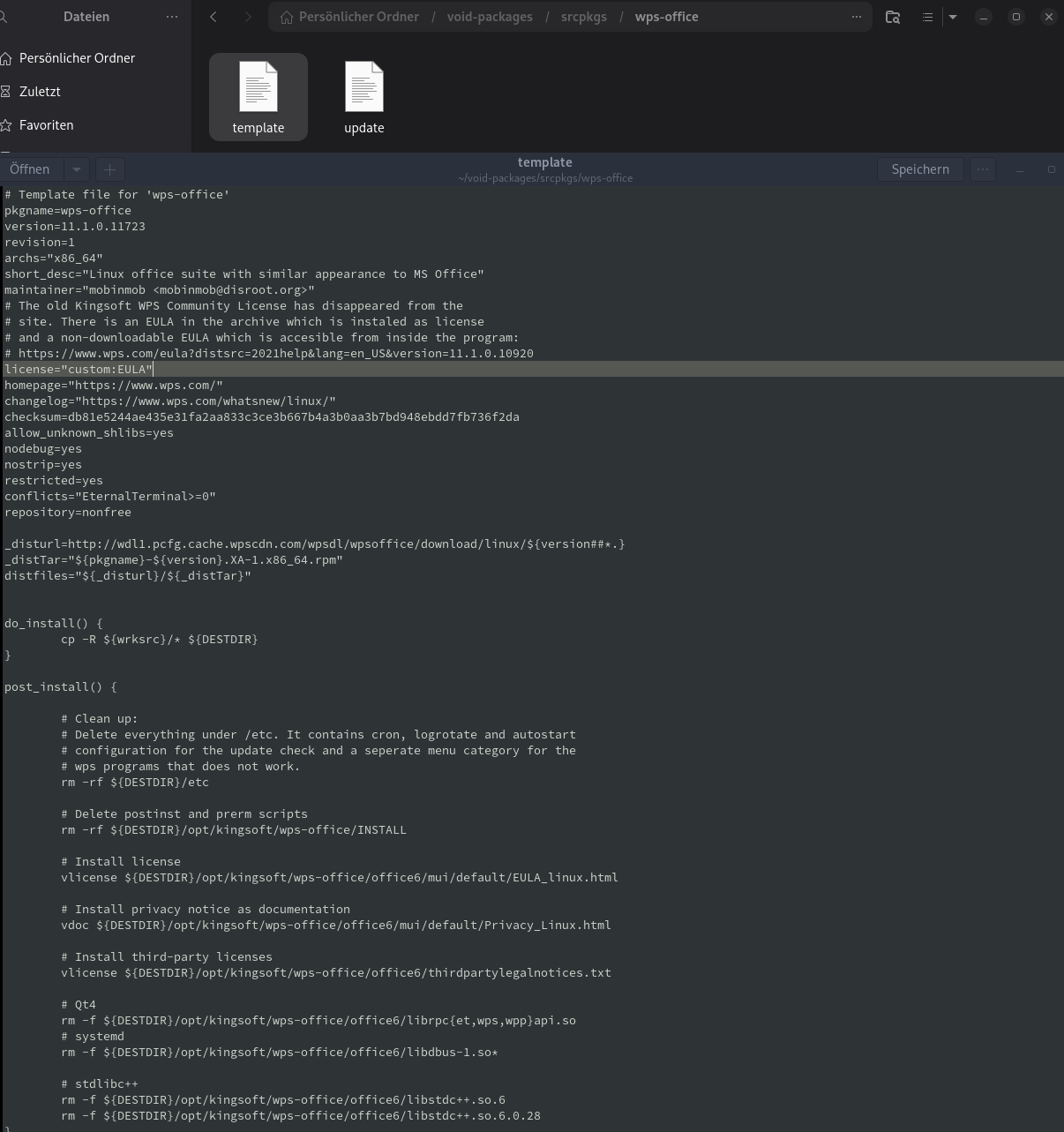Expand the view options dropdown arrow

[x=953, y=17]
